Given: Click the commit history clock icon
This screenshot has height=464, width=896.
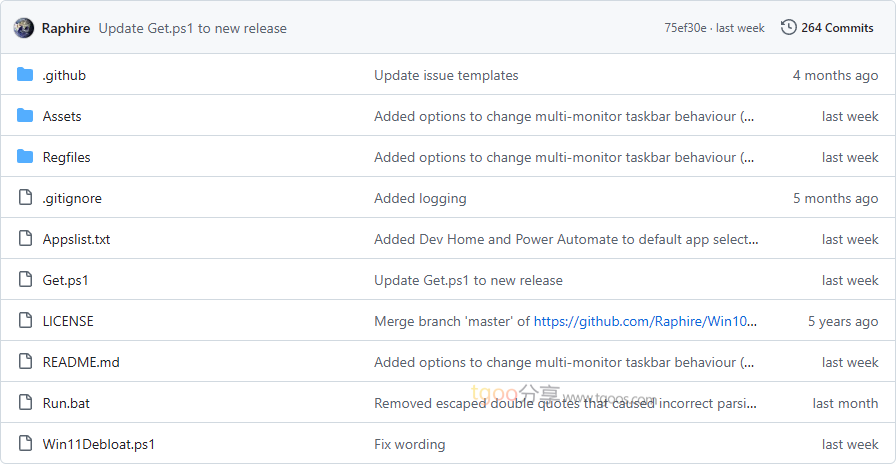Looking at the screenshot, I should [788, 28].
